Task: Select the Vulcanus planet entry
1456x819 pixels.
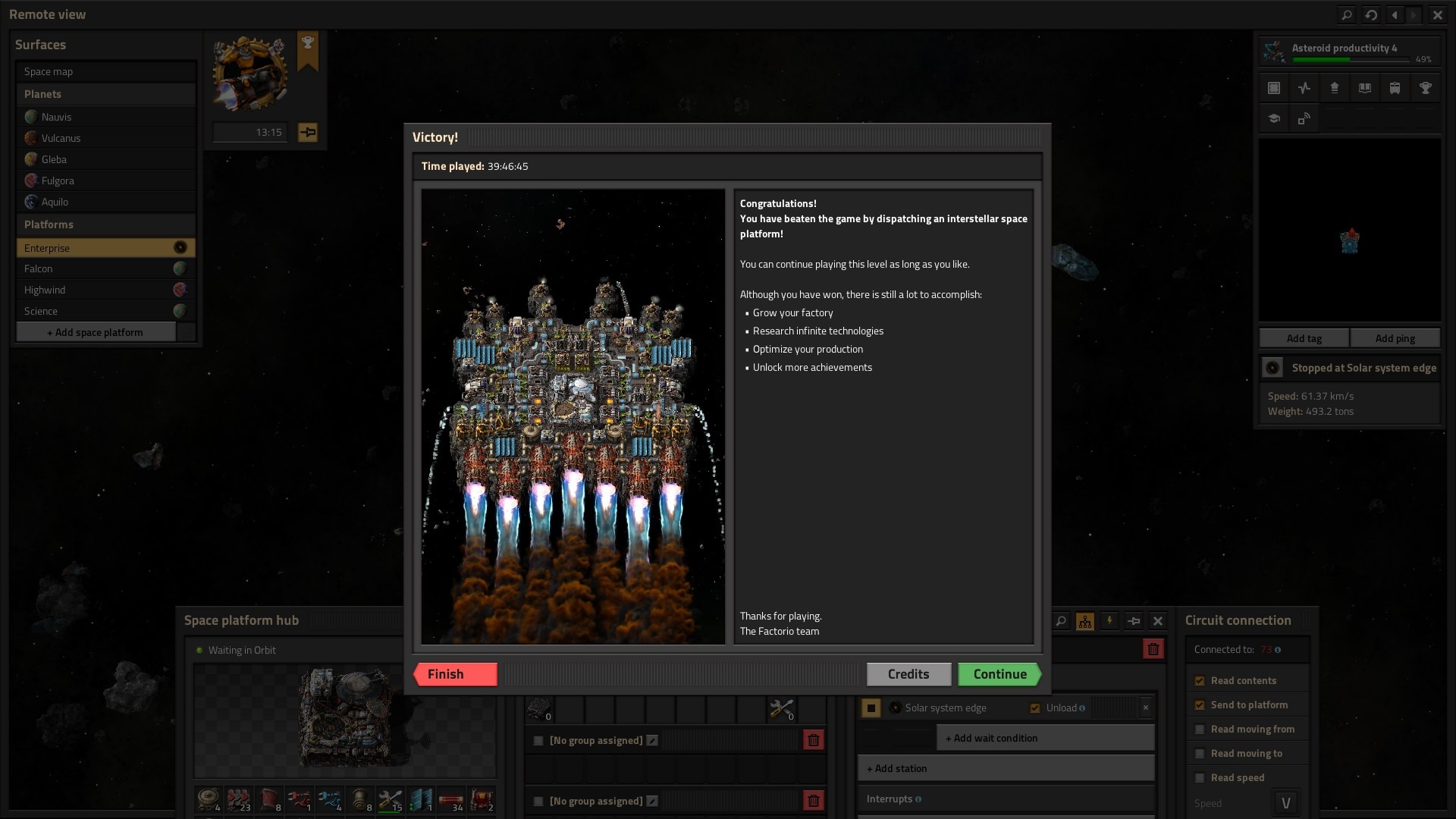Action: click(x=105, y=138)
